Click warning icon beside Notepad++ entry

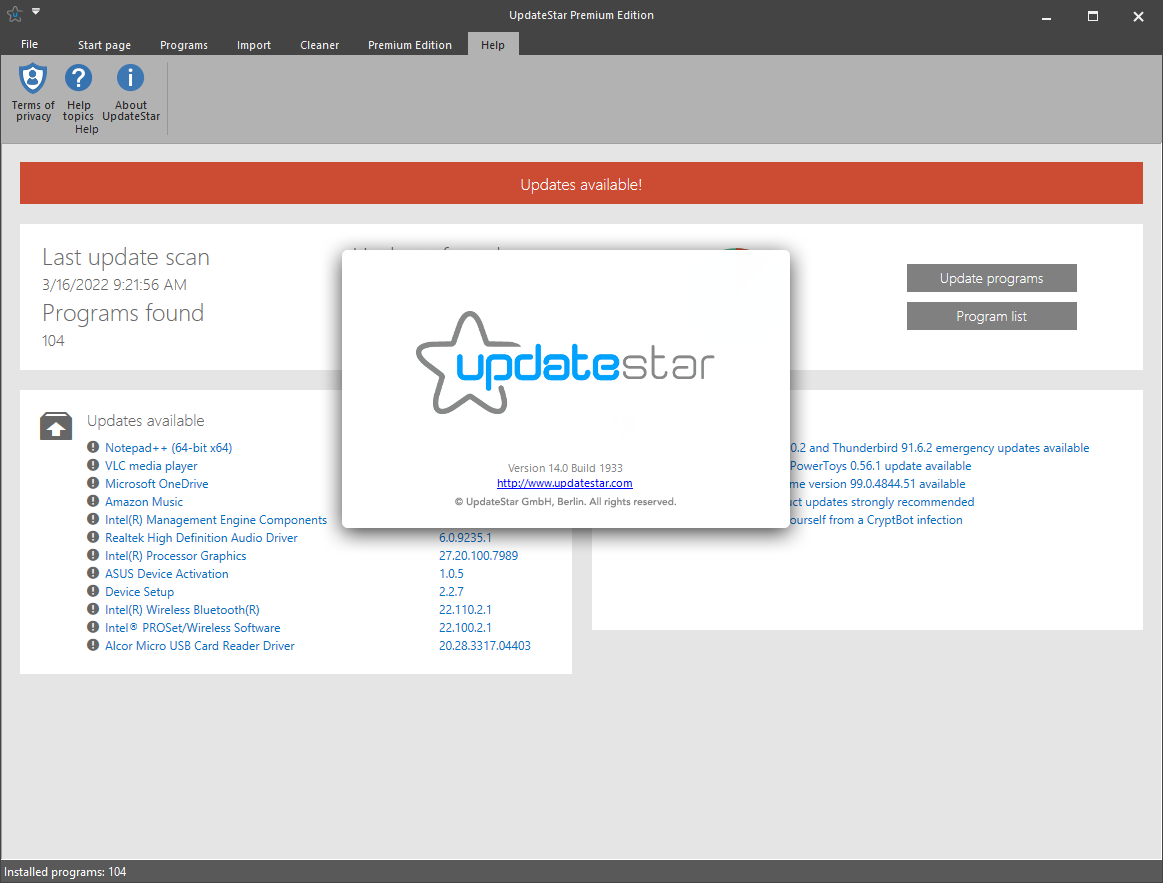93,447
